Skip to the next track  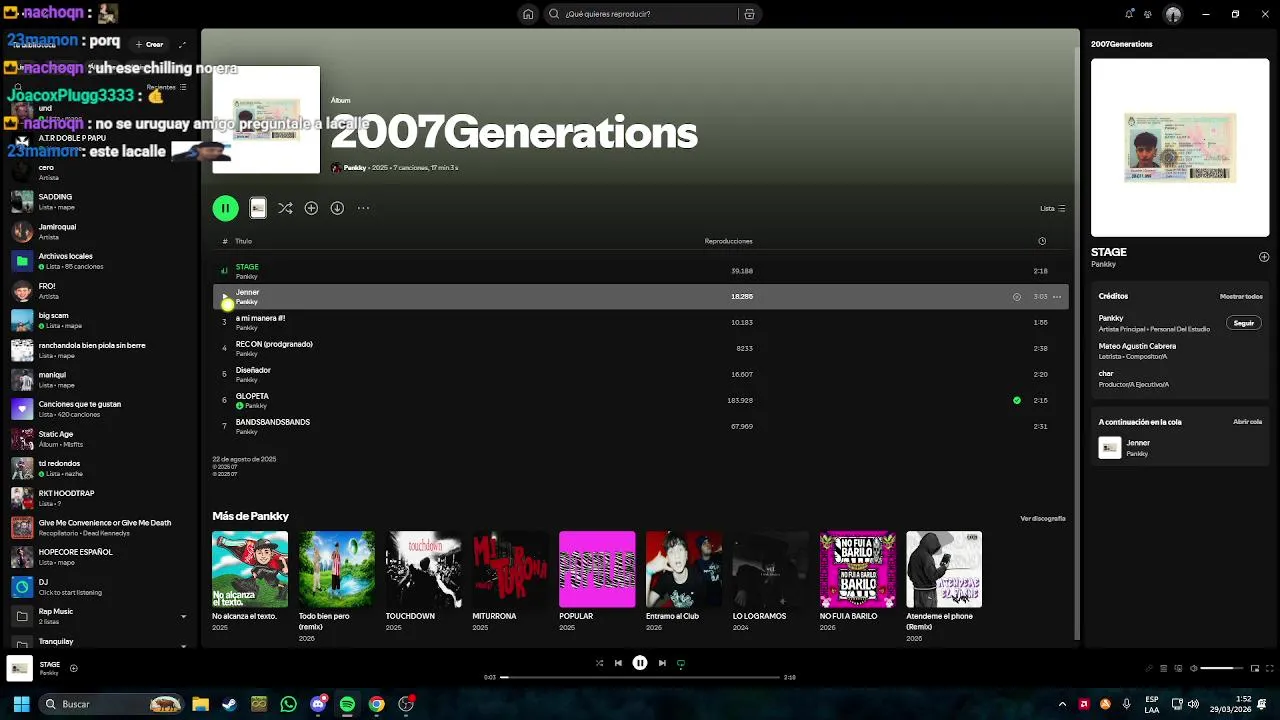(662, 663)
